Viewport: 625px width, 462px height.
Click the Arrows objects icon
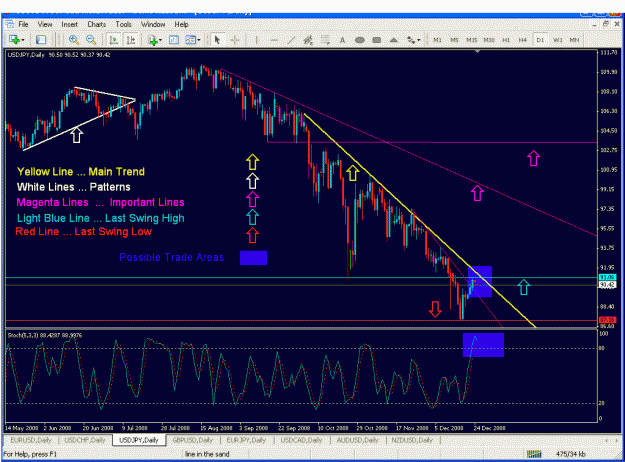(411, 40)
